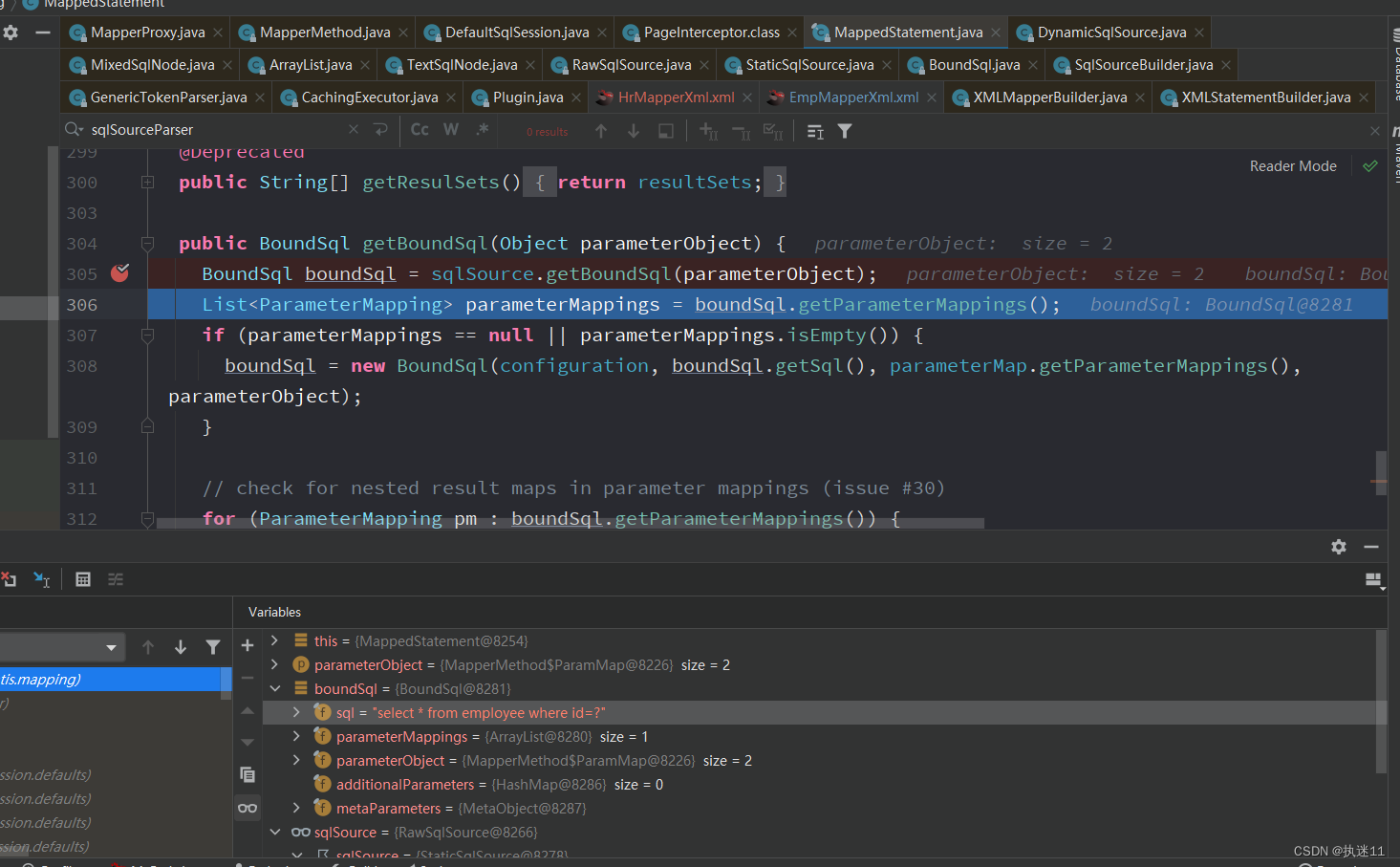Collapse the sqlSource watch node

click(275, 832)
